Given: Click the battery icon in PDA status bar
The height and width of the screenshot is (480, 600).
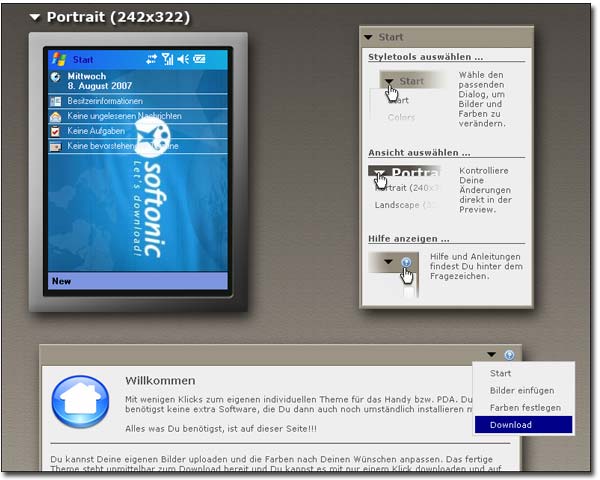Looking at the screenshot, I should tap(201, 59).
